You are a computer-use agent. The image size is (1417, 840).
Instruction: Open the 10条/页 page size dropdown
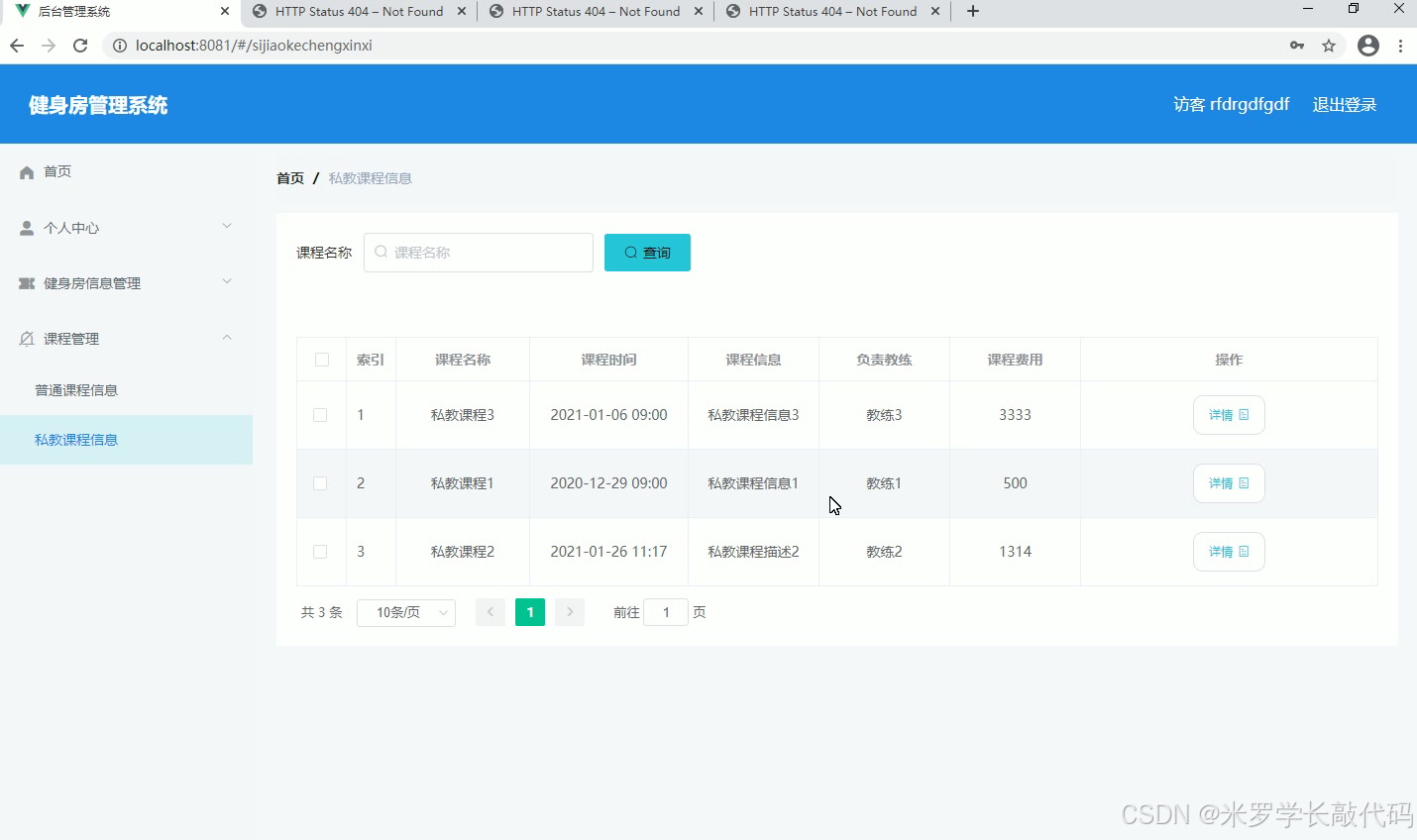pos(406,612)
